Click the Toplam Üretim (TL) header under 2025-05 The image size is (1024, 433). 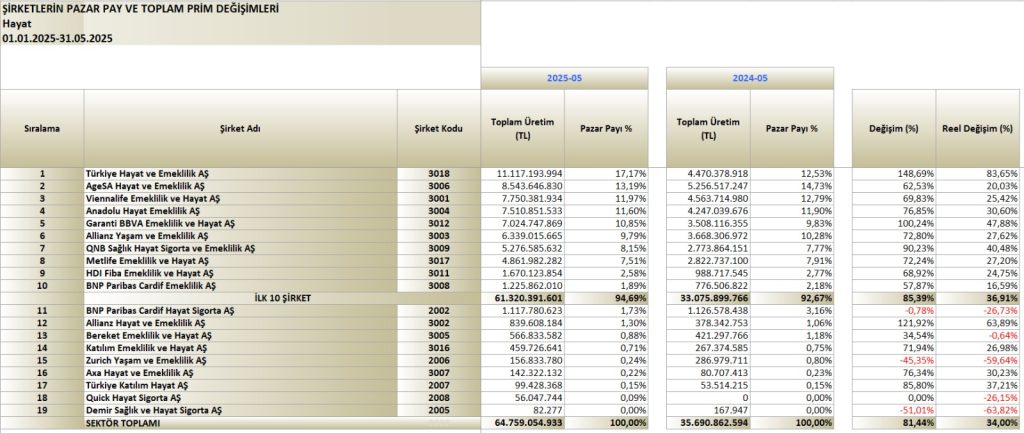coord(522,129)
